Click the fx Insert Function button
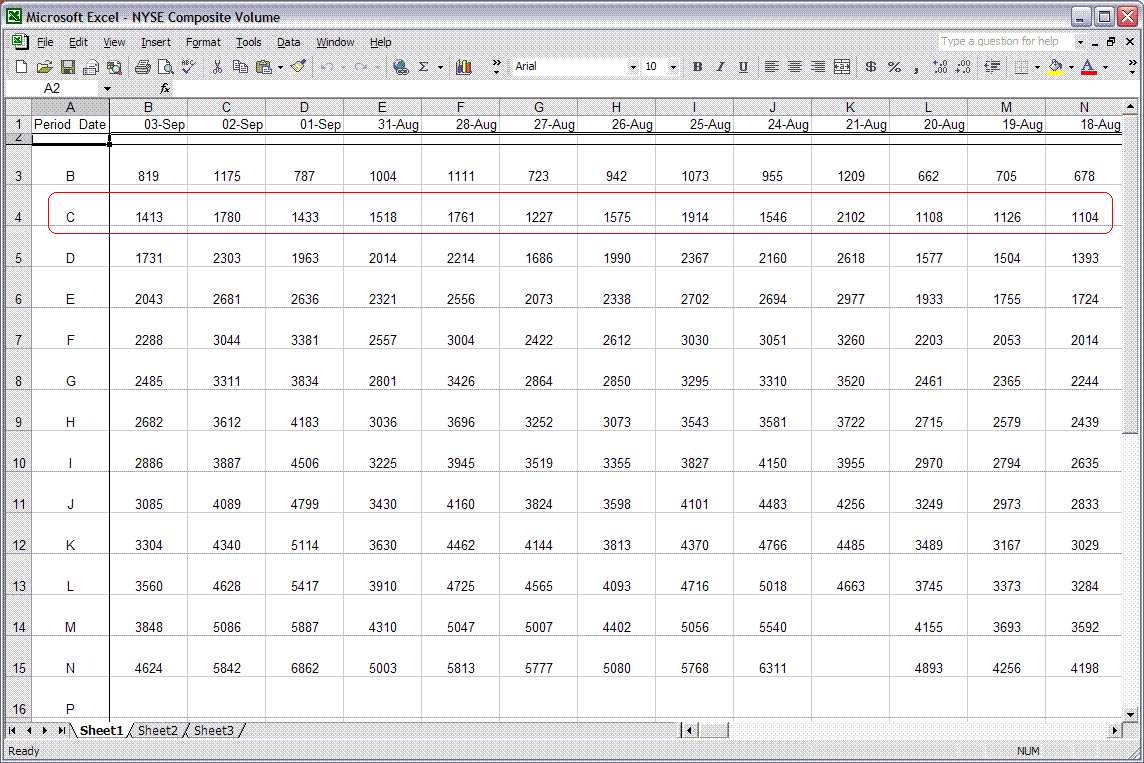The image size is (1144, 763). [x=165, y=88]
